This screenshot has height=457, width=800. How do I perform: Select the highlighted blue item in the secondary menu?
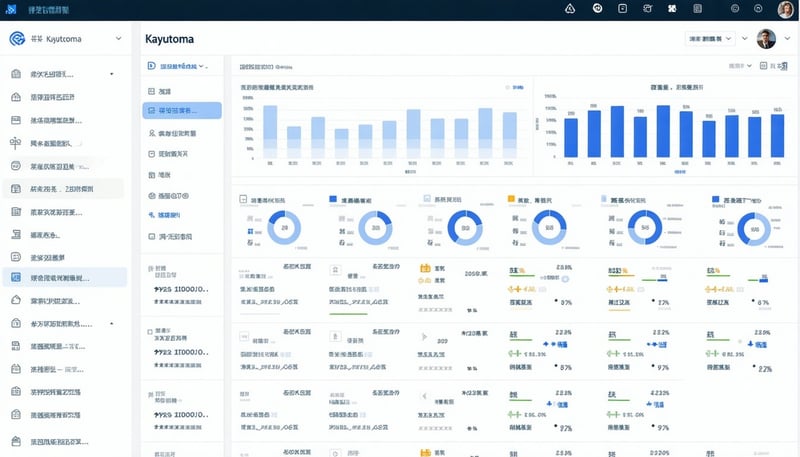182,110
